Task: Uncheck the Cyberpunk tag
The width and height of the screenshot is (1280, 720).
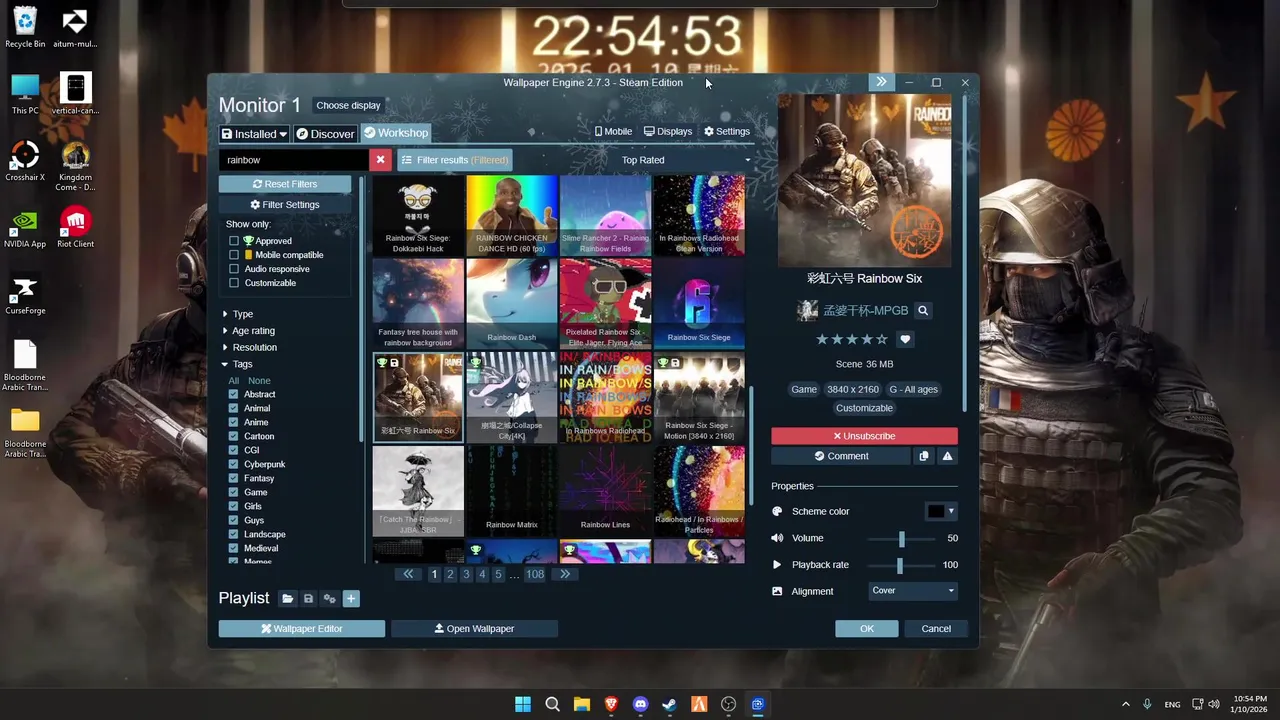Action: pyautogui.click(x=233, y=464)
